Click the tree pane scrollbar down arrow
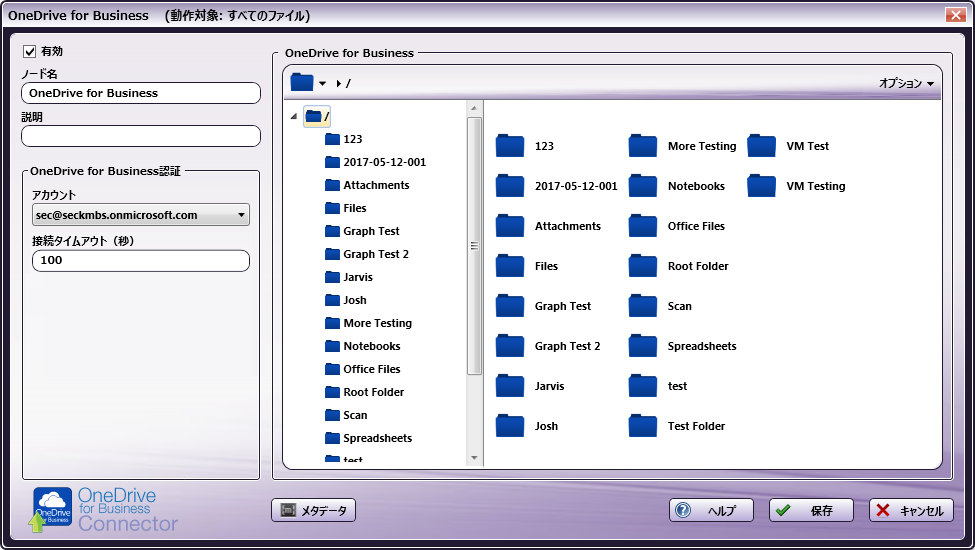 pos(474,458)
